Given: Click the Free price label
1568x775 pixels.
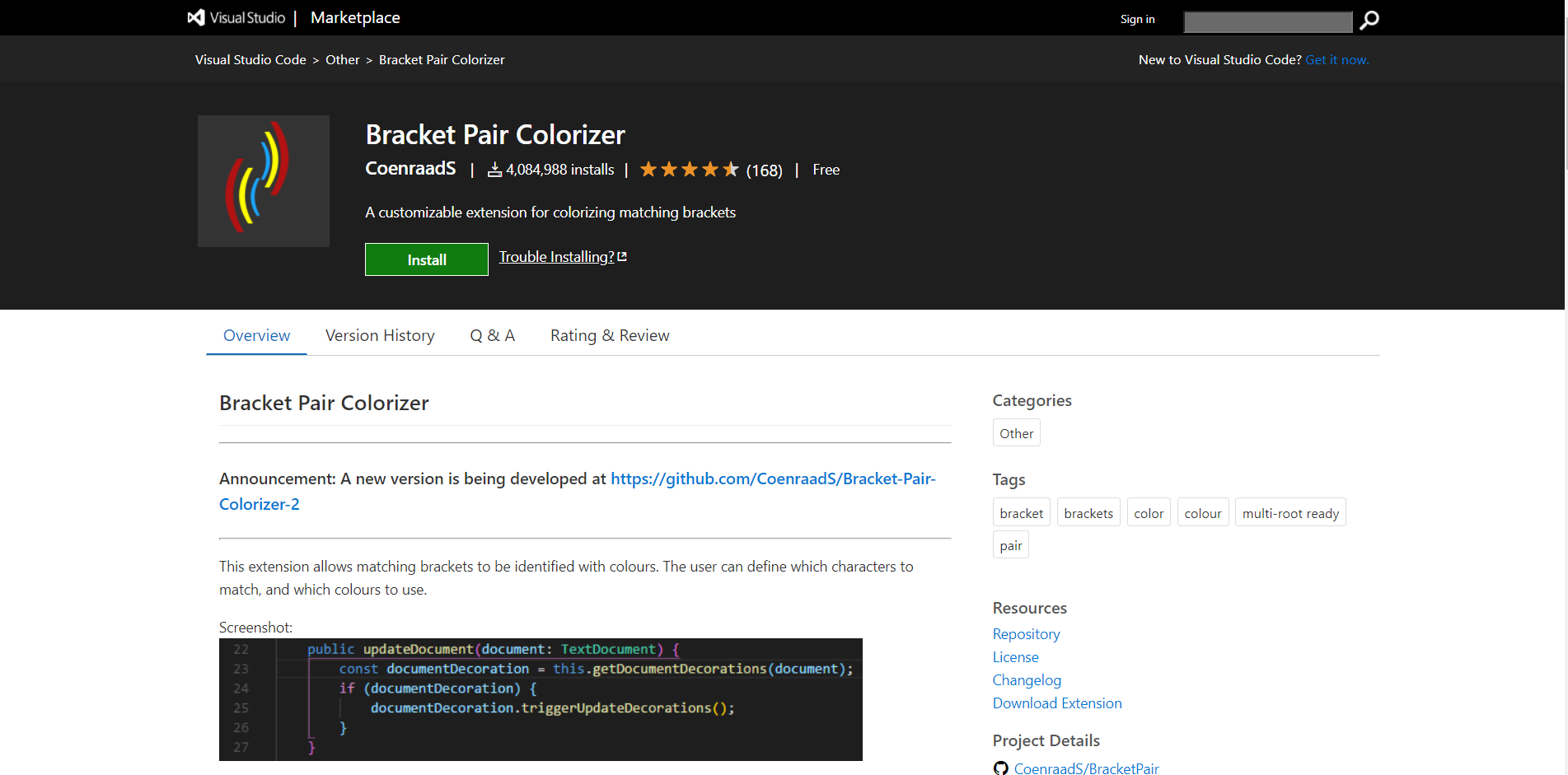Looking at the screenshot, I should pyautogui.click(x=826, y=170).
